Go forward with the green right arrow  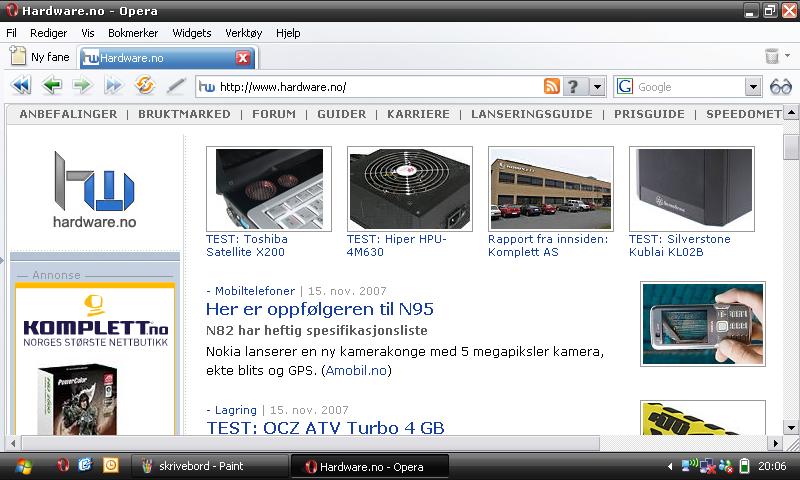83,85
